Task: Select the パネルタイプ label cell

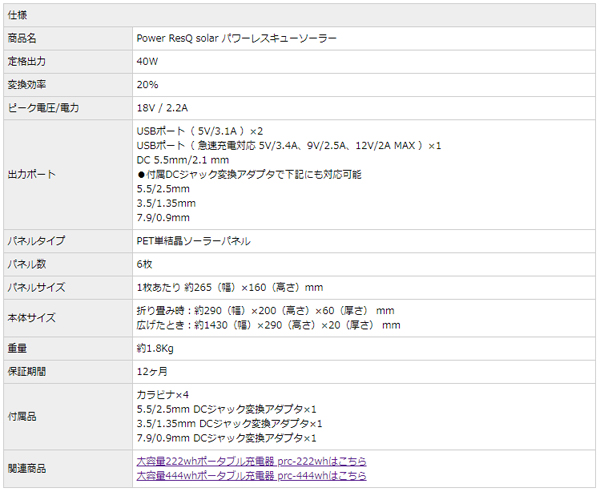Action: click(68, 241)
